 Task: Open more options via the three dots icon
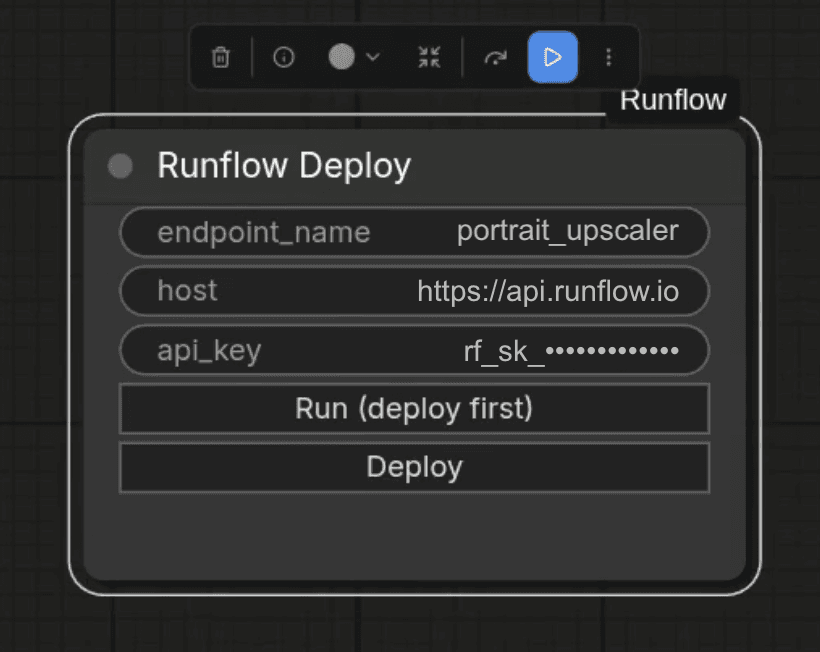tap(608, 57)
